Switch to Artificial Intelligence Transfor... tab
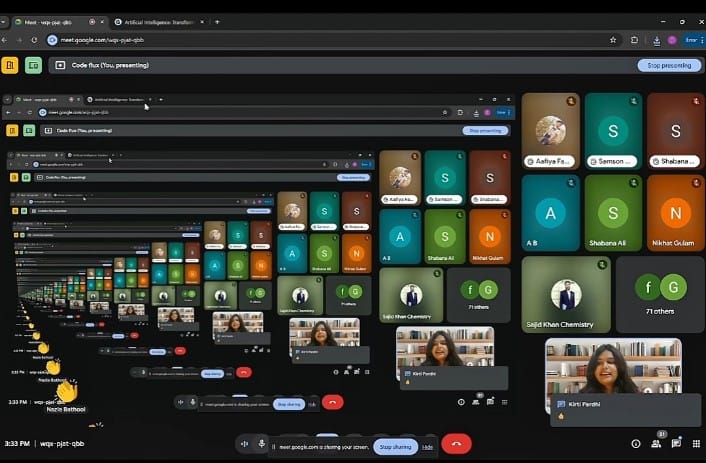Viewport: 706px width, 463px height. 158,22
